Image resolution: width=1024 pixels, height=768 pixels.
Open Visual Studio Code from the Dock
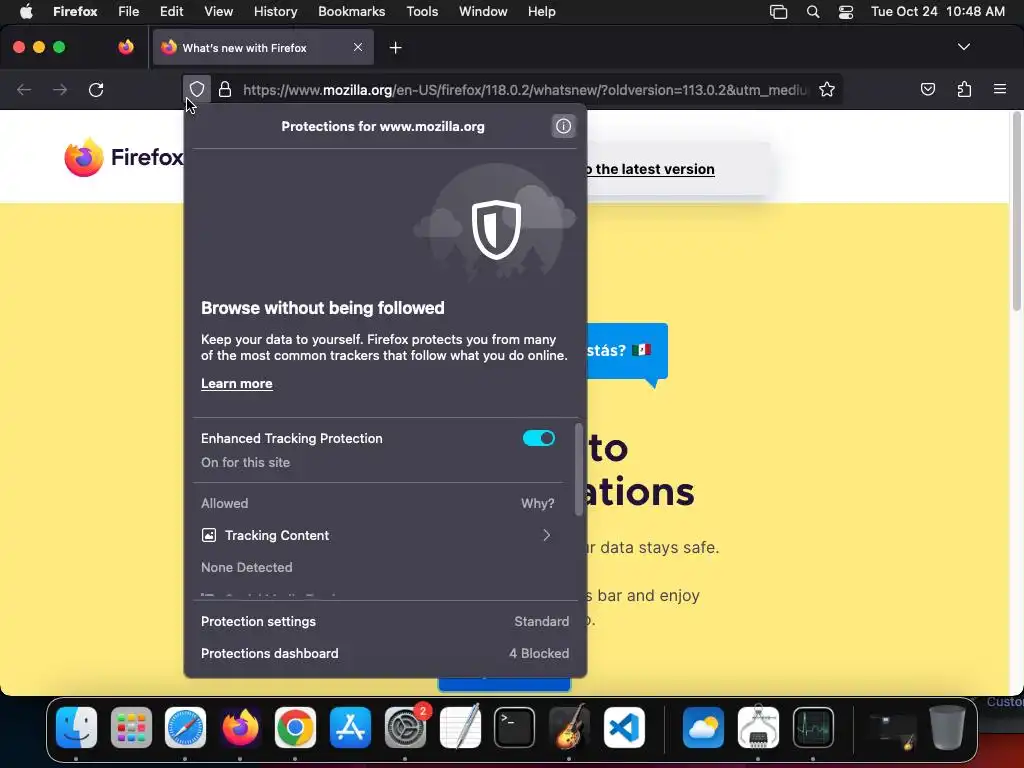pyautogui.click(x=624, y=727)
